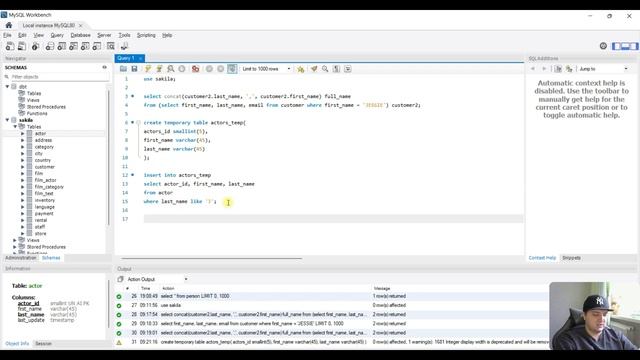Click search table data toolbar icon
Viewport: 640px width, 360px height.
pos(111,47)
